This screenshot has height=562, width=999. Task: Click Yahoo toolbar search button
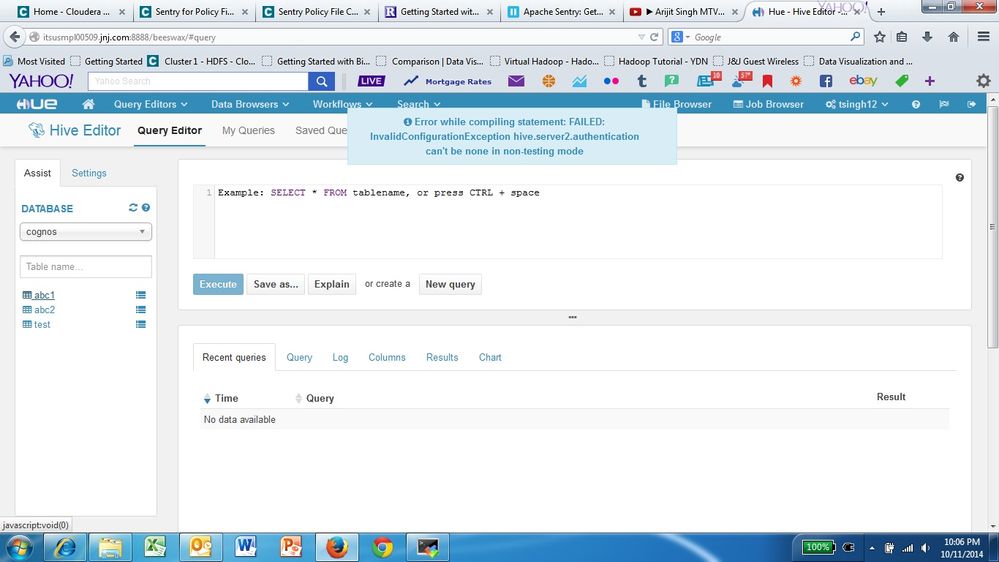click(322, 81)
